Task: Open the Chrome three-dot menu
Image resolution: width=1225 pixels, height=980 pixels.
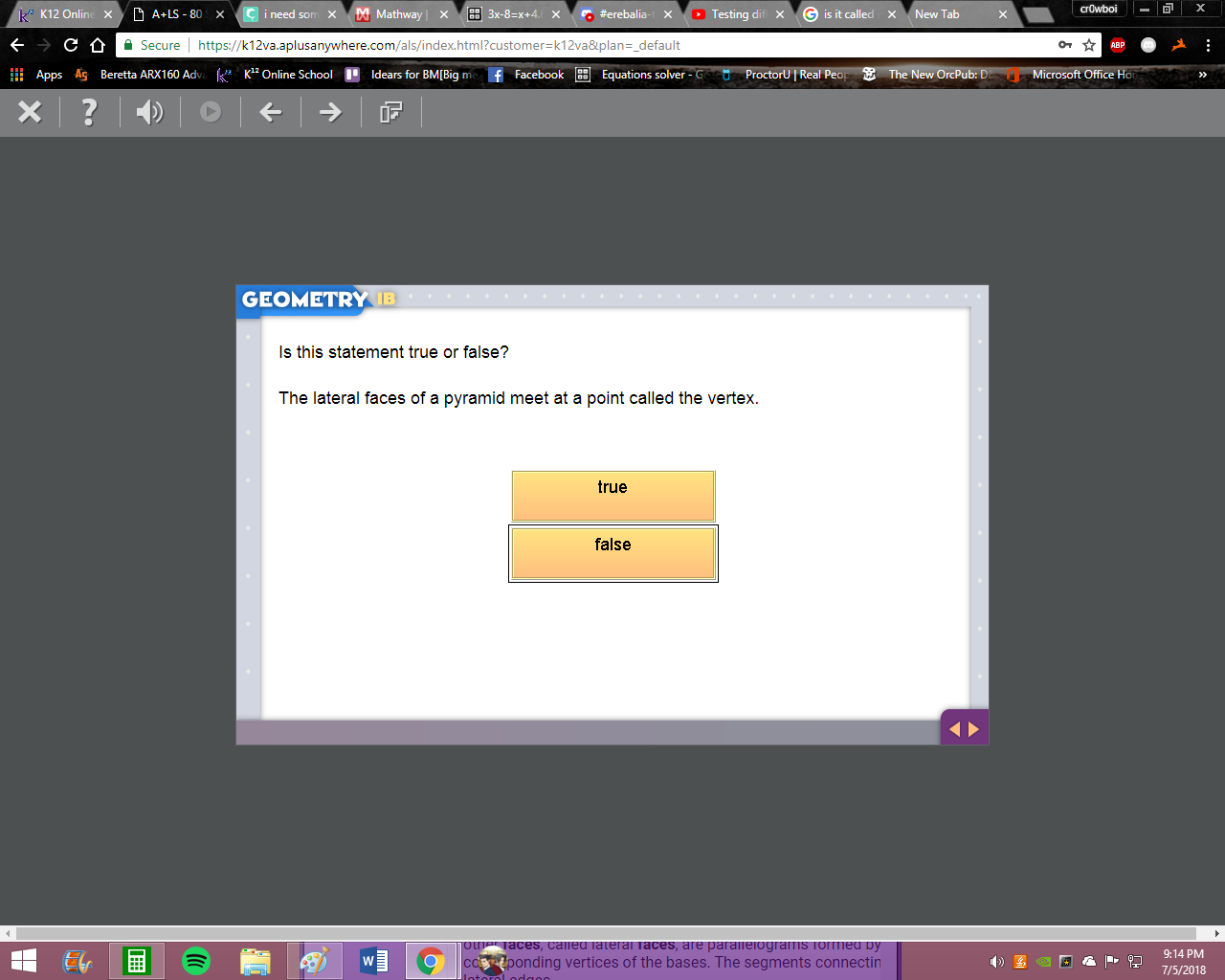Action: (1208, 45)
